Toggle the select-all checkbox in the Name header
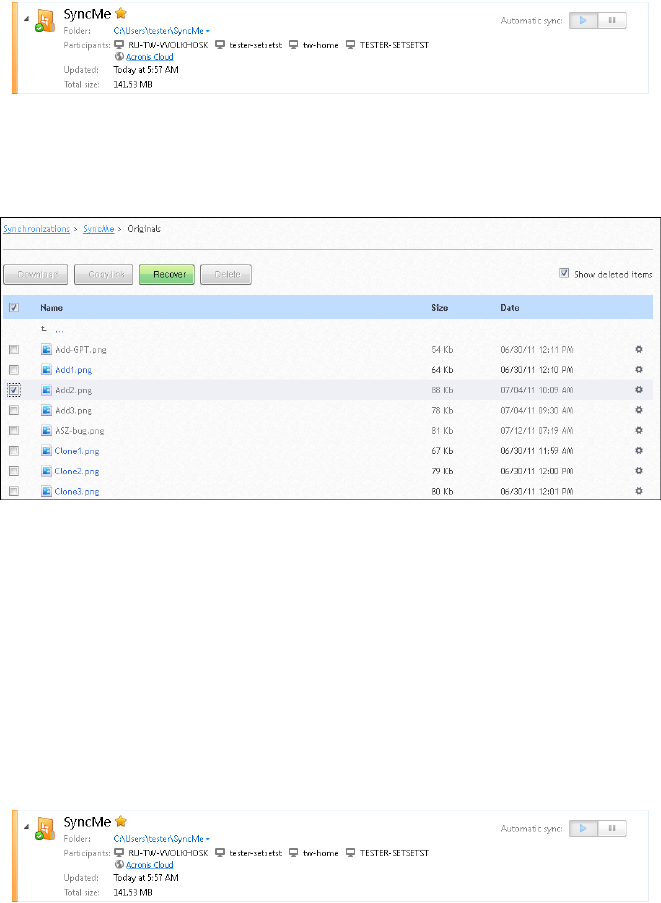Viewport: 661px width, 903px height. pos(14,308)
